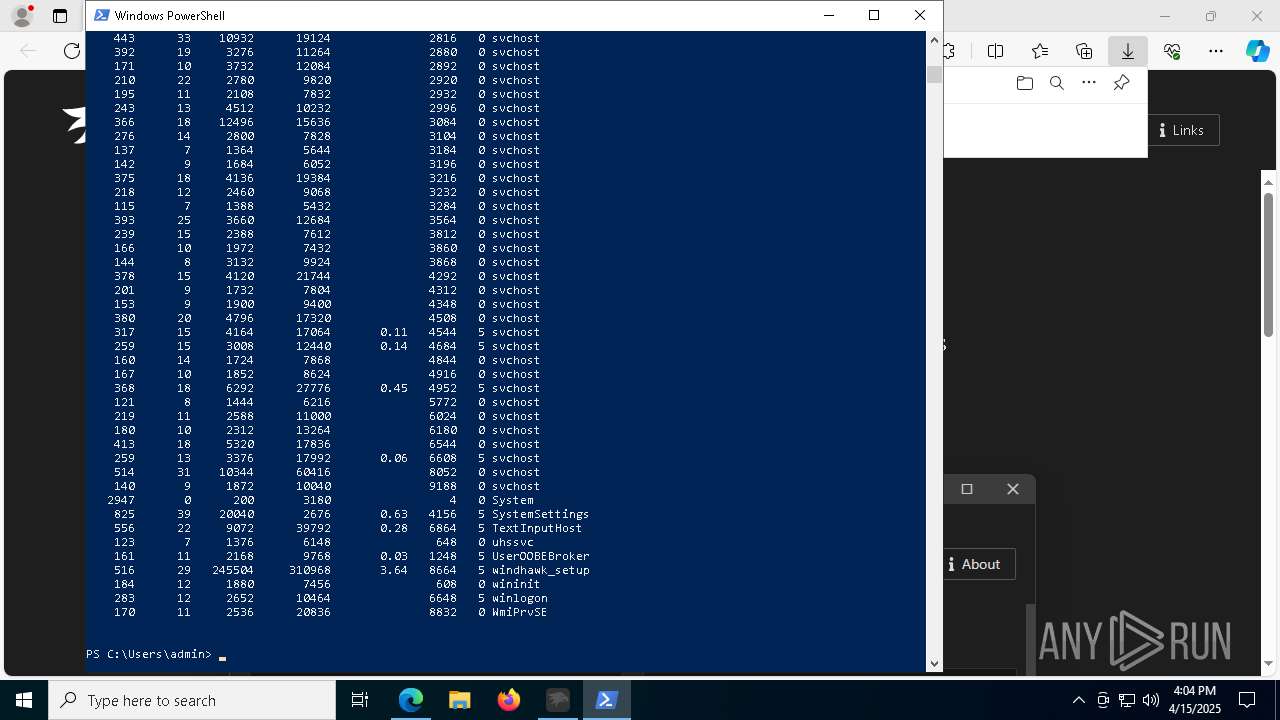The image size is (1280, 720).
Task: Open Edge split screen icon
Action: pyautogui.click(x=995, y=51)
